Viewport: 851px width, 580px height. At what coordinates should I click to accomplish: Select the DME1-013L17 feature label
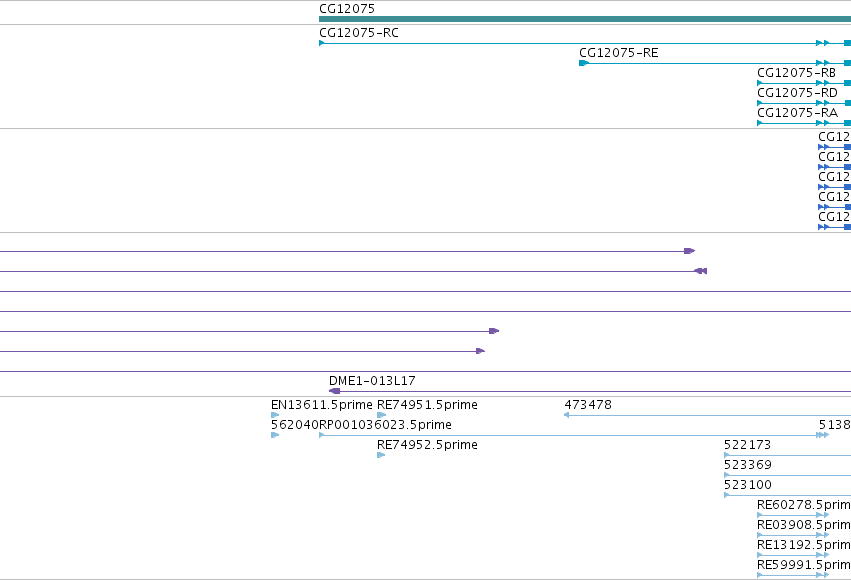372,381
